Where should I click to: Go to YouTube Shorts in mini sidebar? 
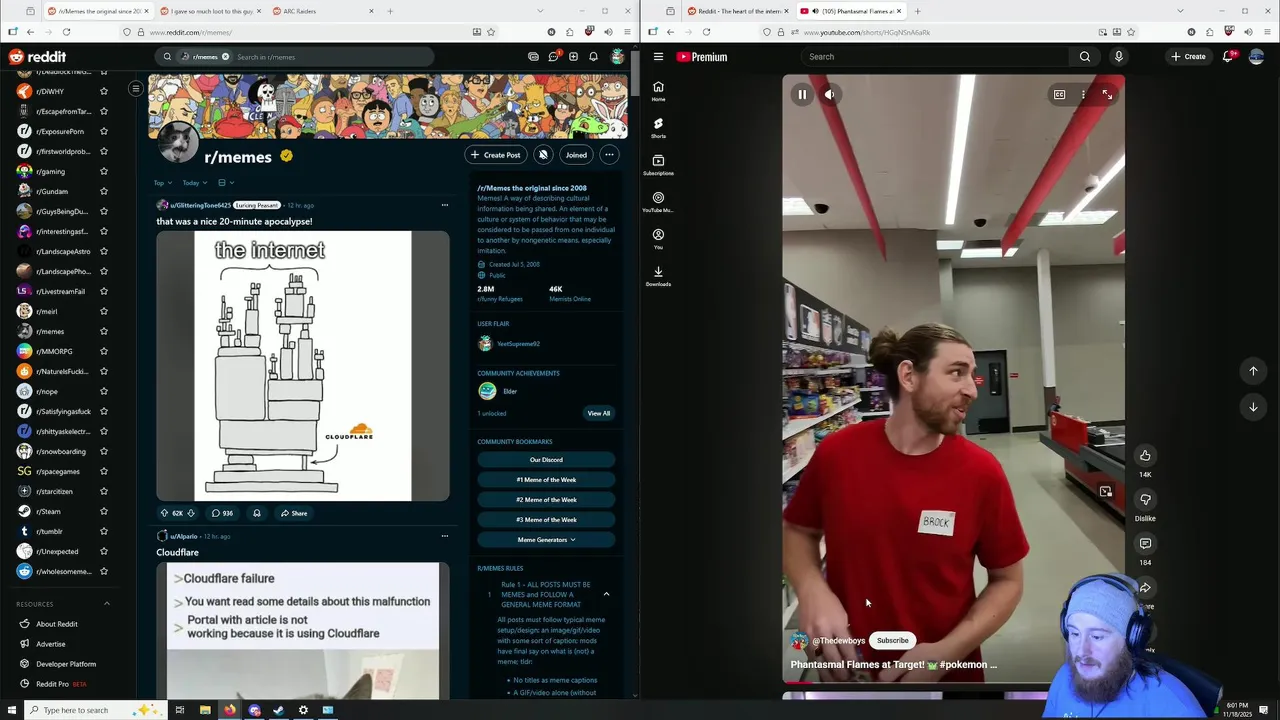pos(658,127)
